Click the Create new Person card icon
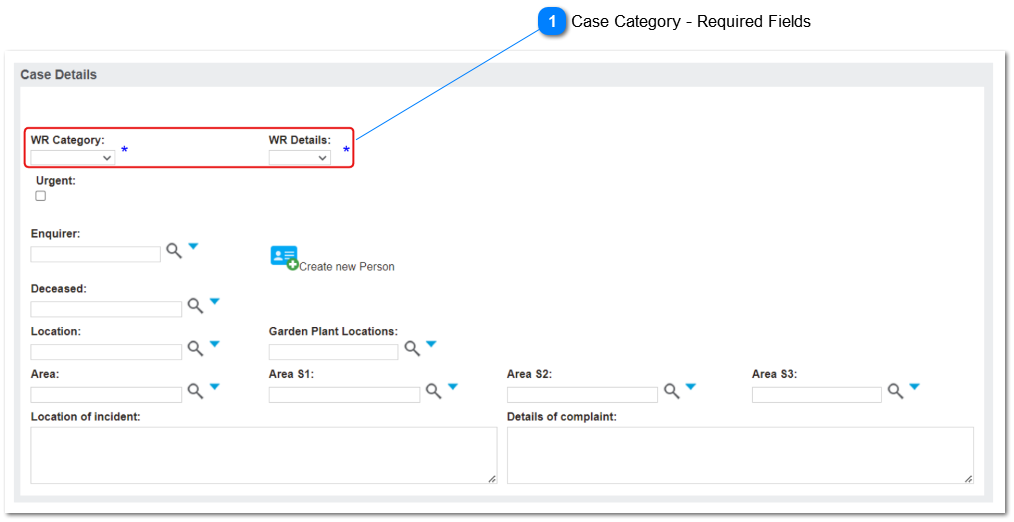Image resolution: width=1014 pixels, height=522 pixels. [x=285, y=257]
